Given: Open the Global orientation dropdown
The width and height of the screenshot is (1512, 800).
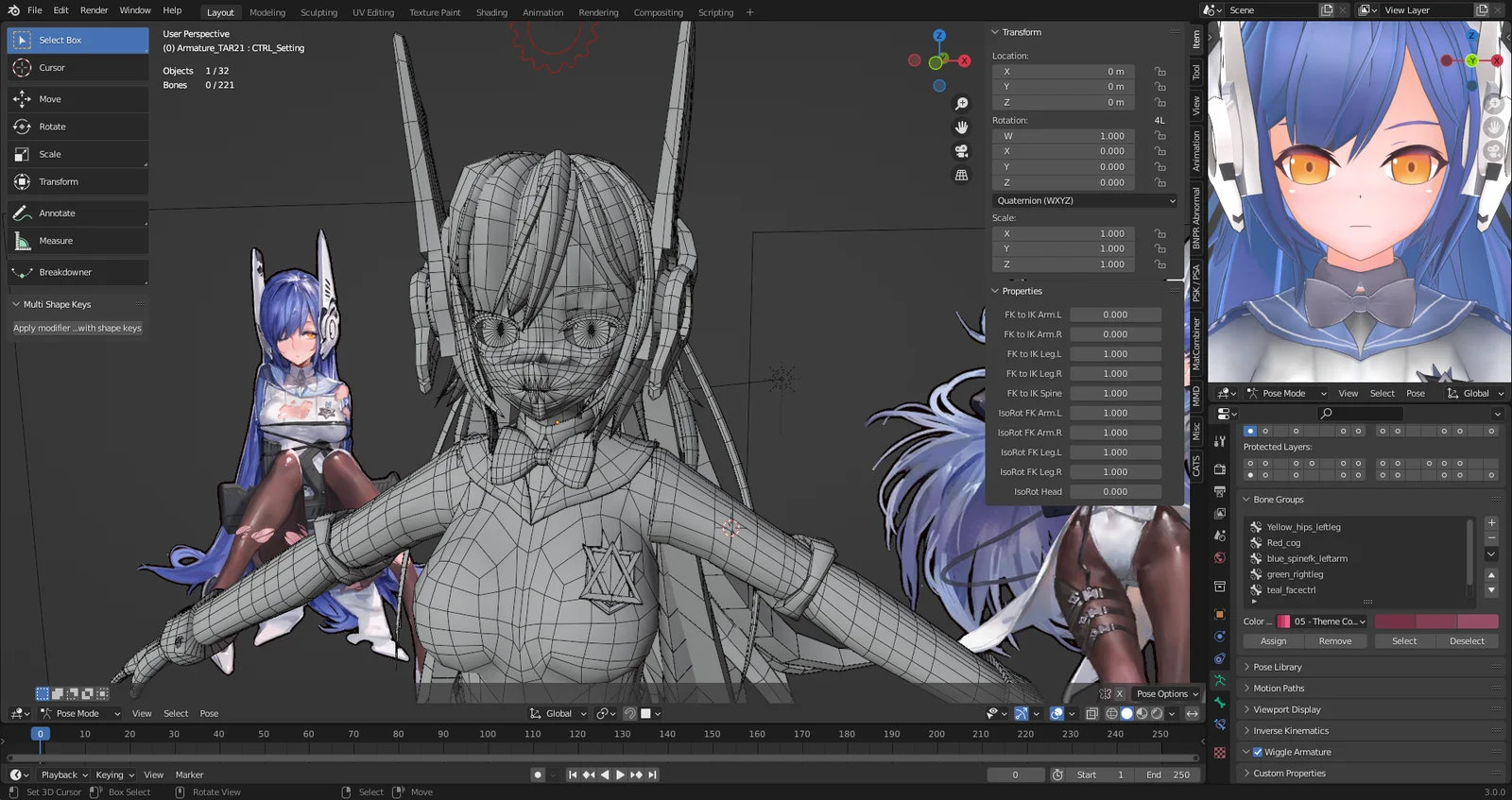Looking at the screenshot, I should point(558,714).
